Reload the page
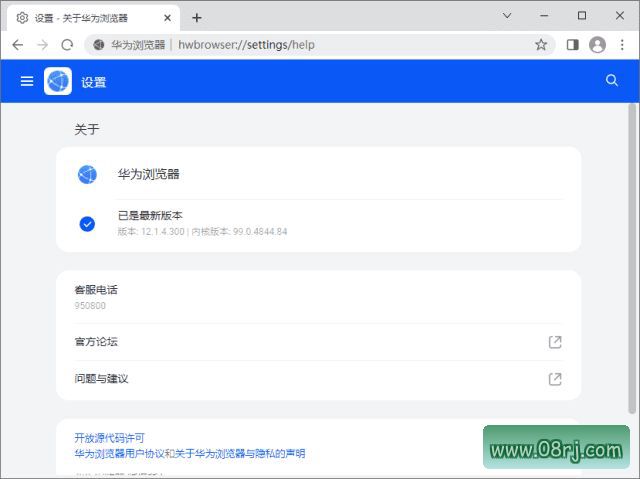 point(67,44)
